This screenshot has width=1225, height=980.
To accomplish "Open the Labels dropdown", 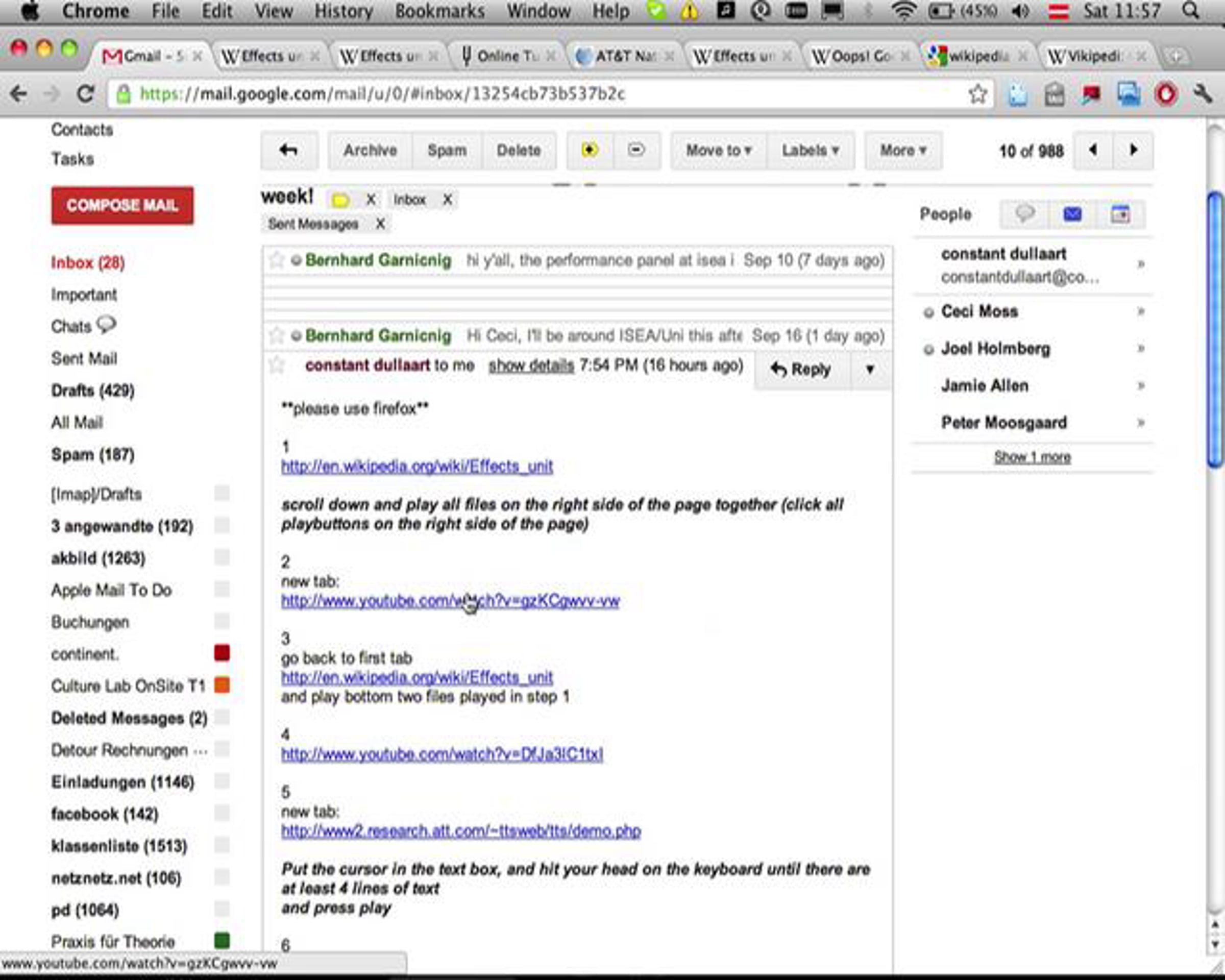I will tap(810, 151).
